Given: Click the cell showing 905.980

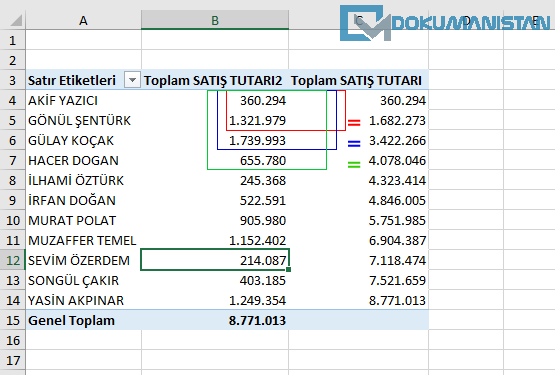Looking at the screenshot, I should tap(215, 220).
